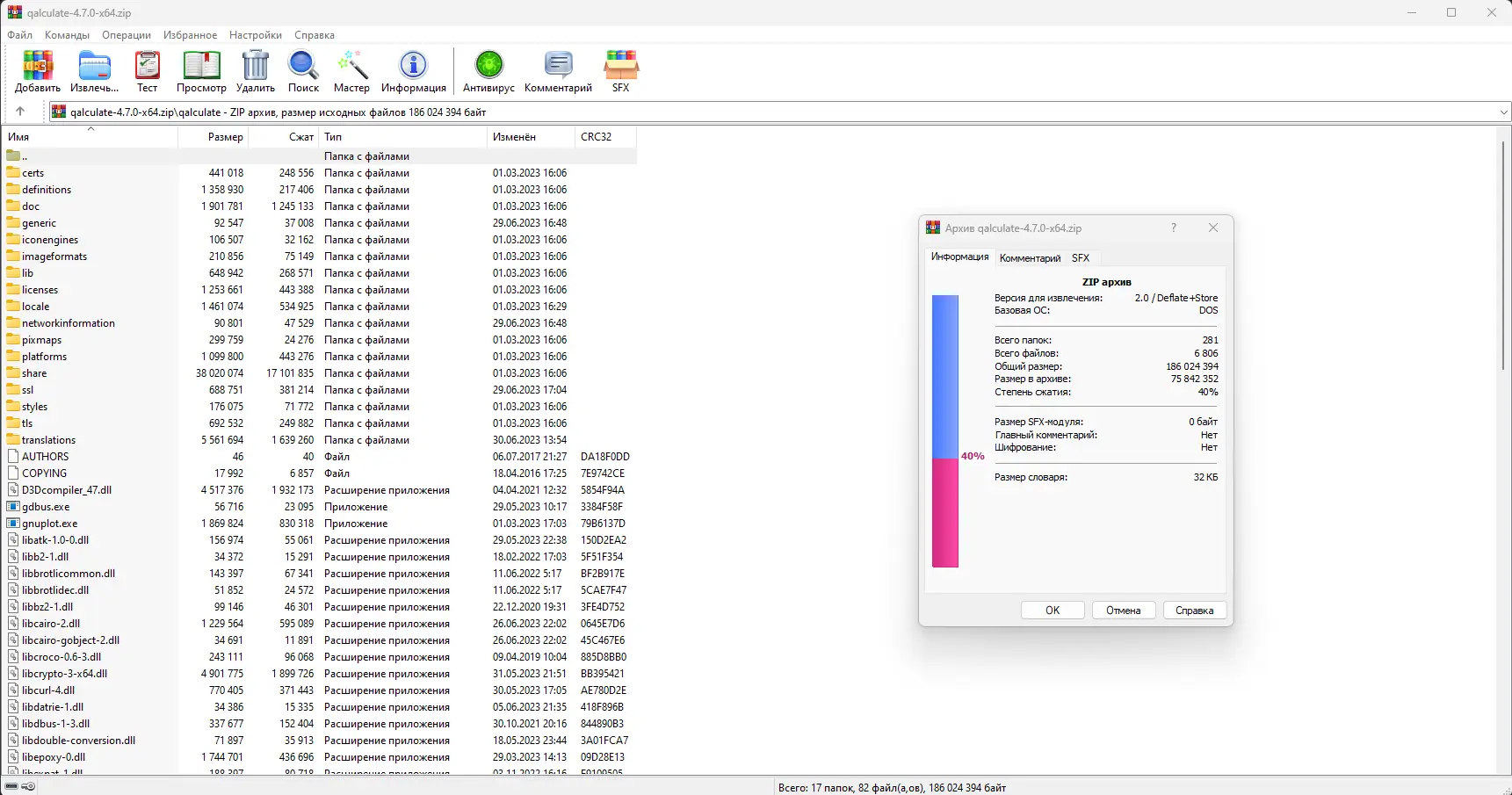Select the certs folder icon
This screenshot has height=795, width=1512.
coord(13,173)
